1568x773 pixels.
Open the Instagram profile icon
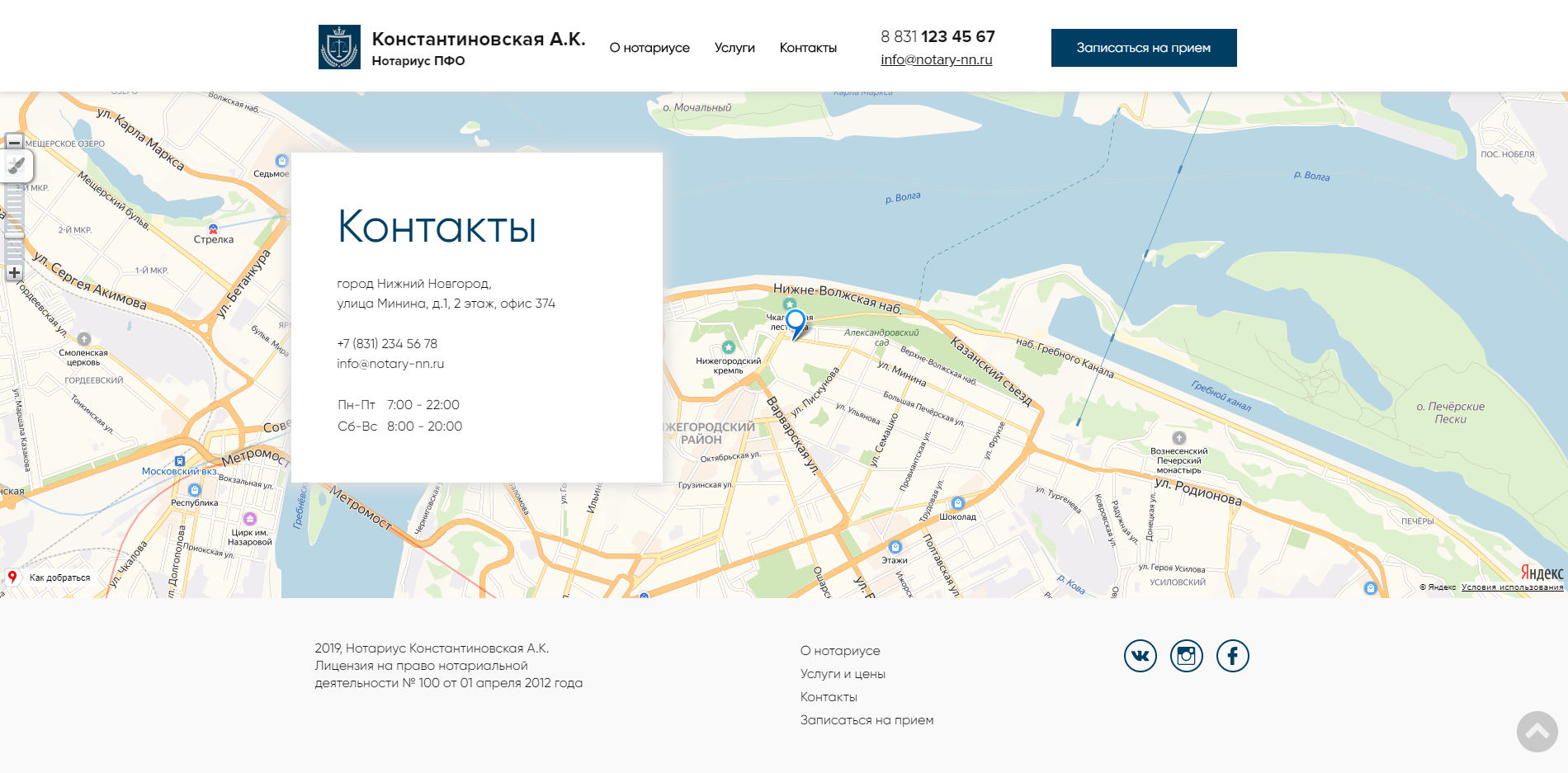[1186, 656]
